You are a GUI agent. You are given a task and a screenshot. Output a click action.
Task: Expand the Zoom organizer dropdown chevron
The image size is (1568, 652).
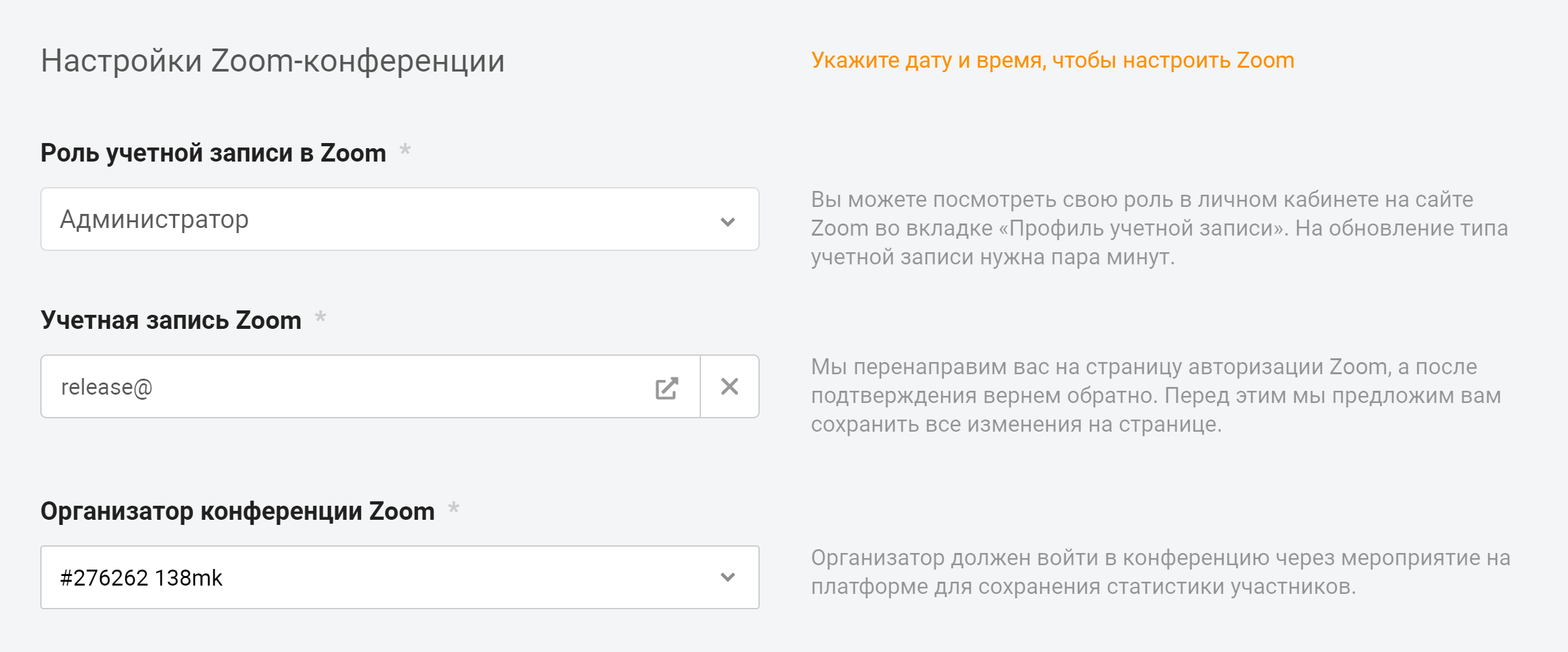coord(728,577)
